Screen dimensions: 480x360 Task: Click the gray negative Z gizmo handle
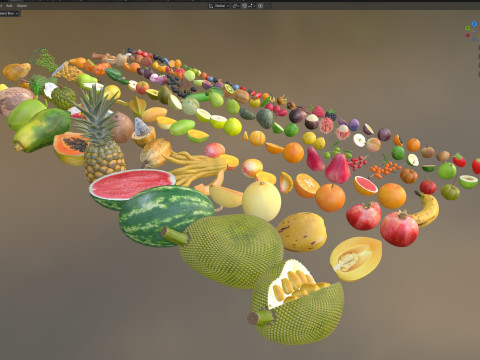pyautogui.click(x=474, y=39)
